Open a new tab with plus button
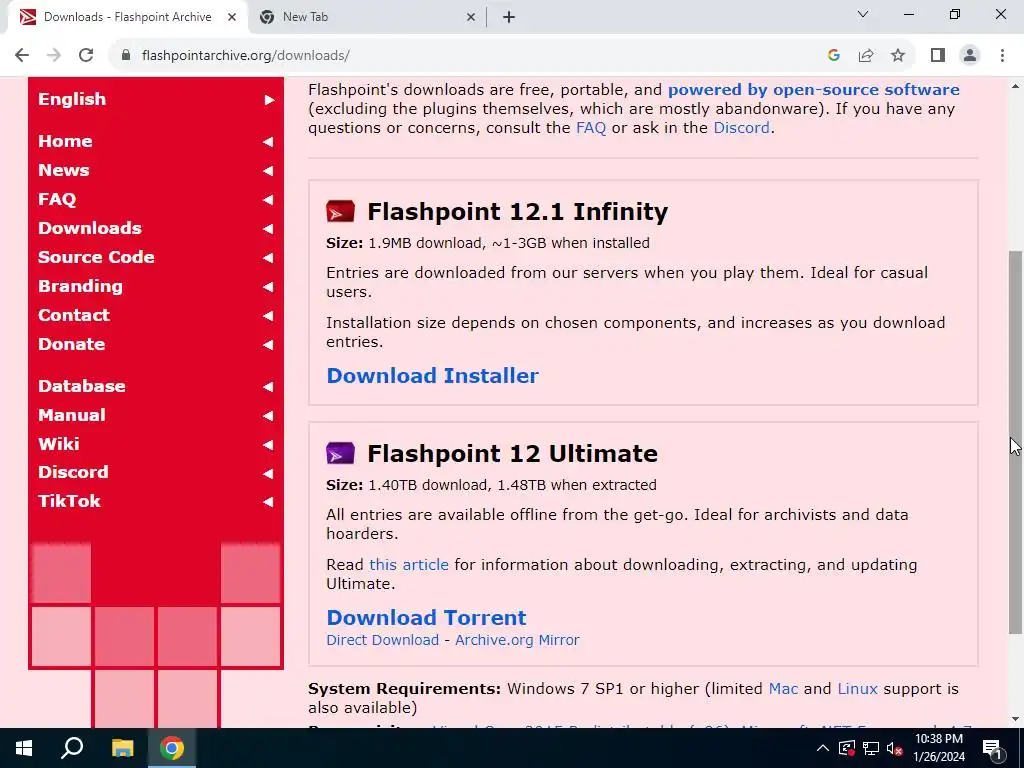The width and height of the screenshot is (1024, 768). [x=509, y=18]
